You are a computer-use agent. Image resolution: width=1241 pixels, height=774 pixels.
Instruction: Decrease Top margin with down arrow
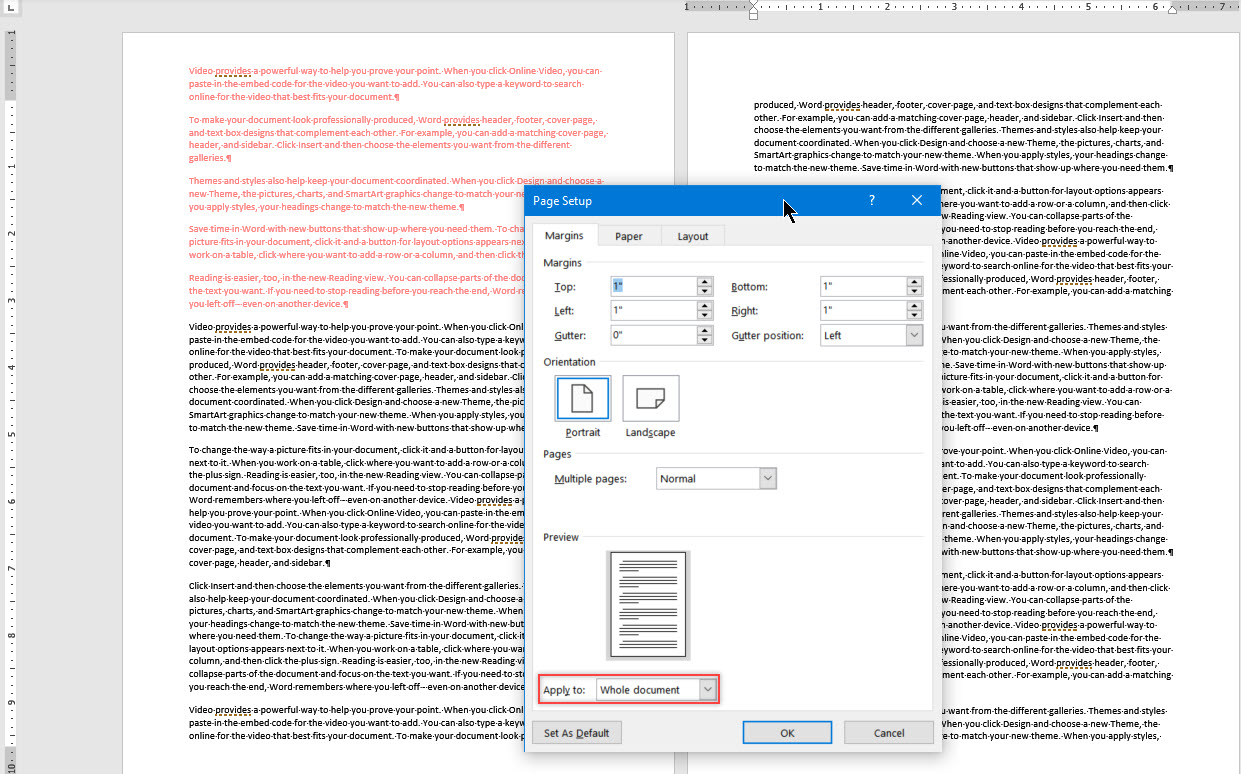[x=705, y=292]
